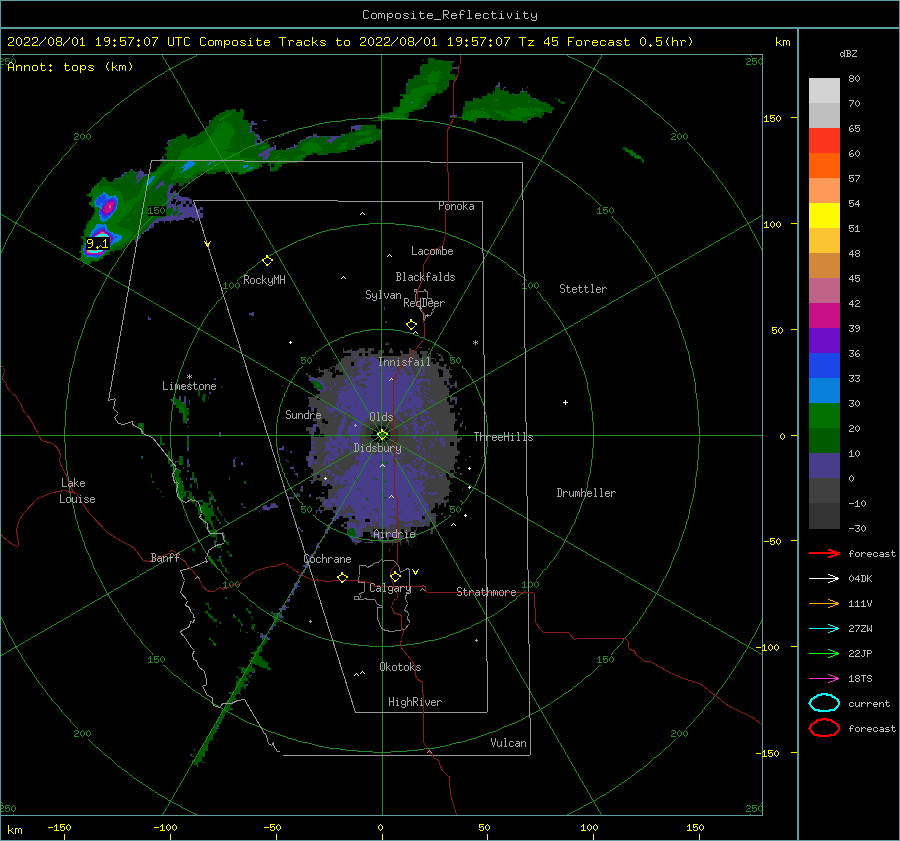Click the Vulcan city label
This screenshot has height=841, width=900.
tap(508, 743)
